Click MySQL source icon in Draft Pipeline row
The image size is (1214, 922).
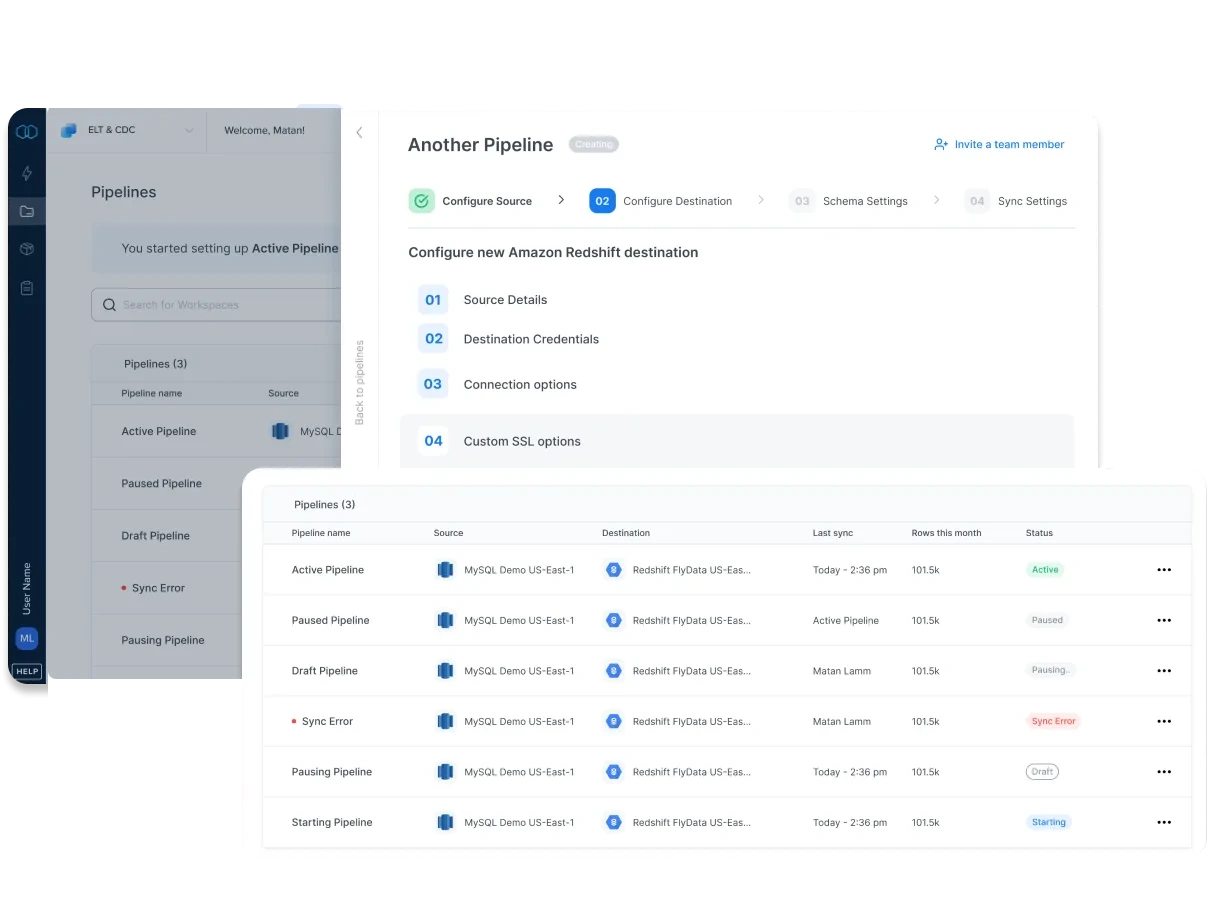445,671
